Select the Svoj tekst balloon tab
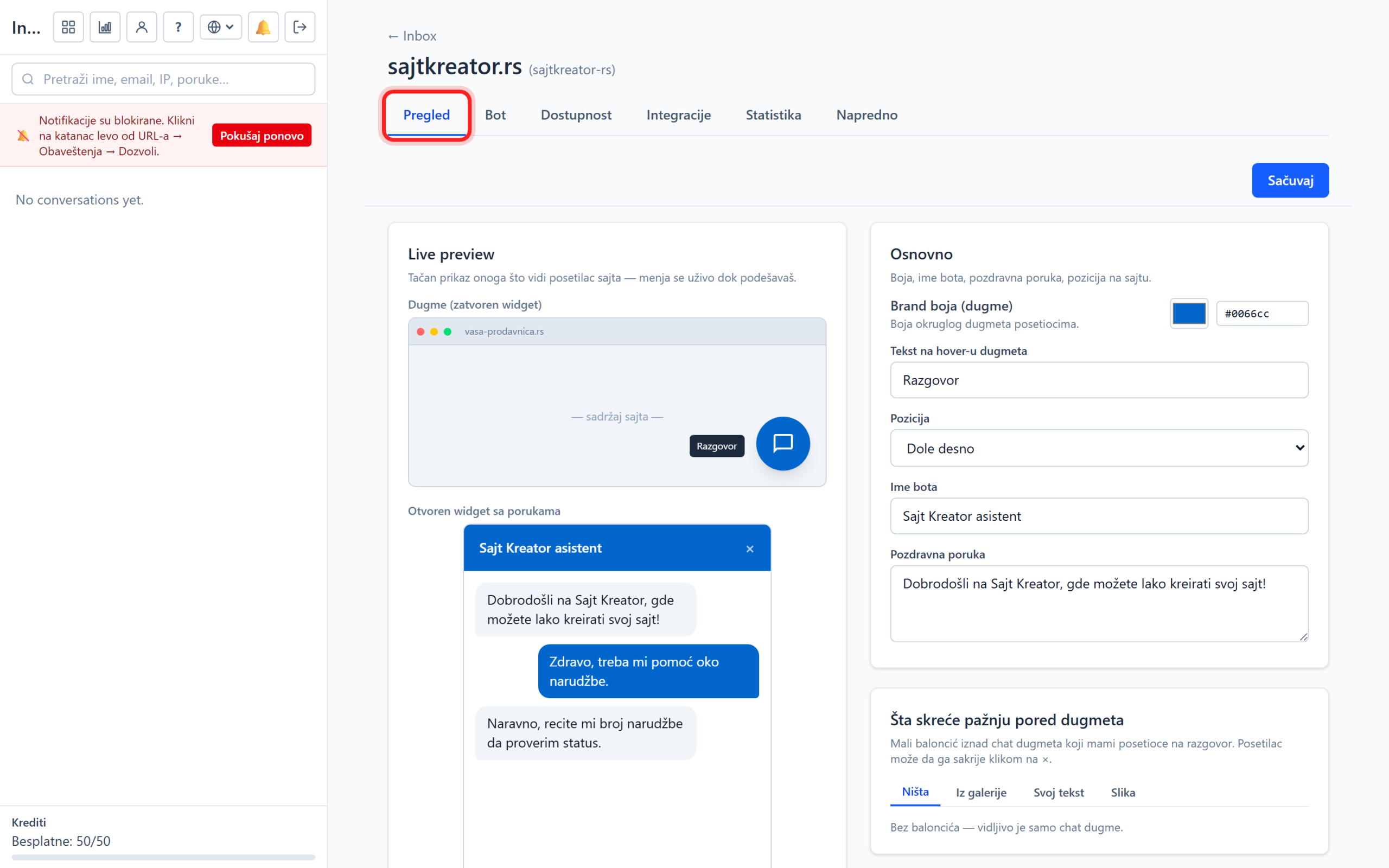 click(x=1059, y=792)
